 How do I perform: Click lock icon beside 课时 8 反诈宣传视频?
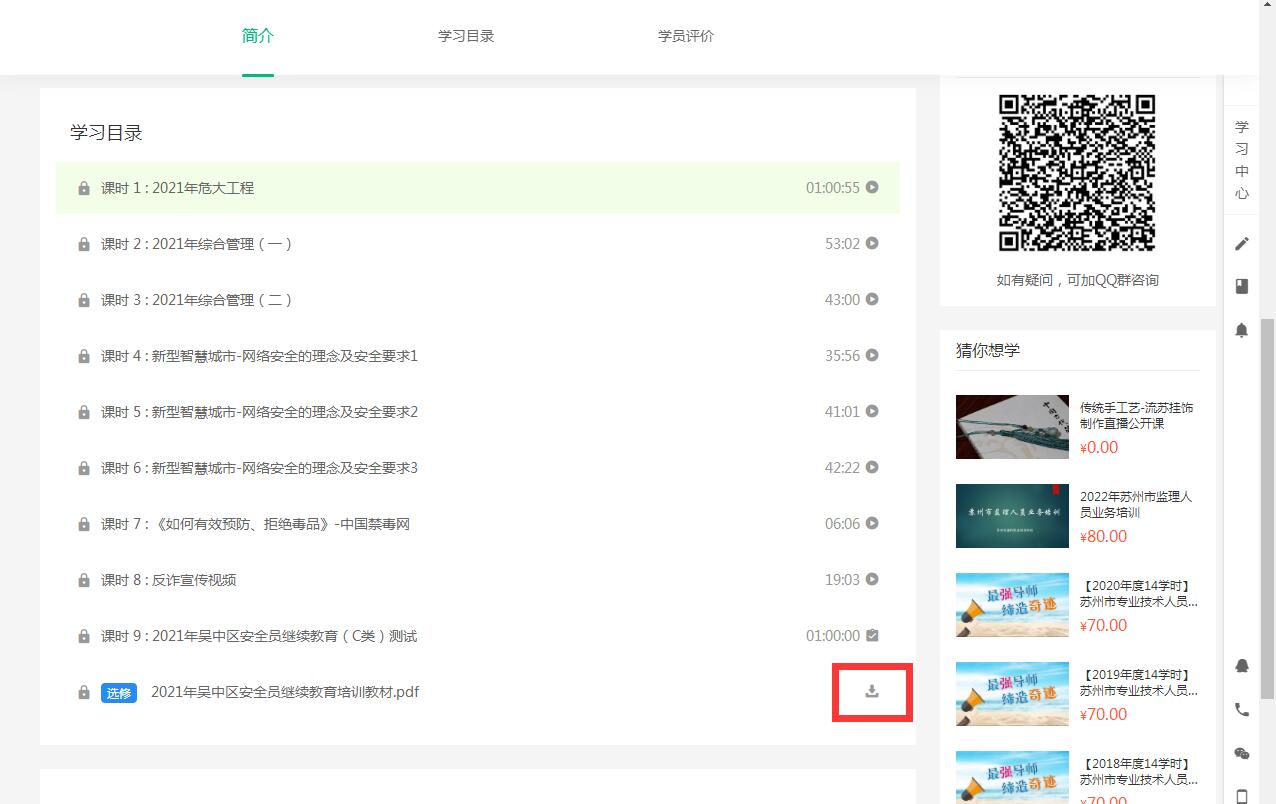pyautogui.click(x=84, y=580)
